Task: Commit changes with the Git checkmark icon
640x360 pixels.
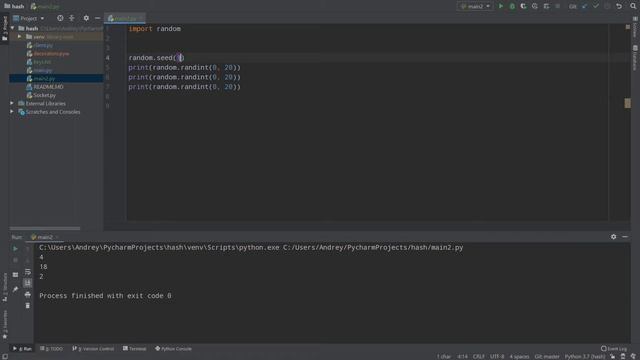Action: tap(596, 6)
